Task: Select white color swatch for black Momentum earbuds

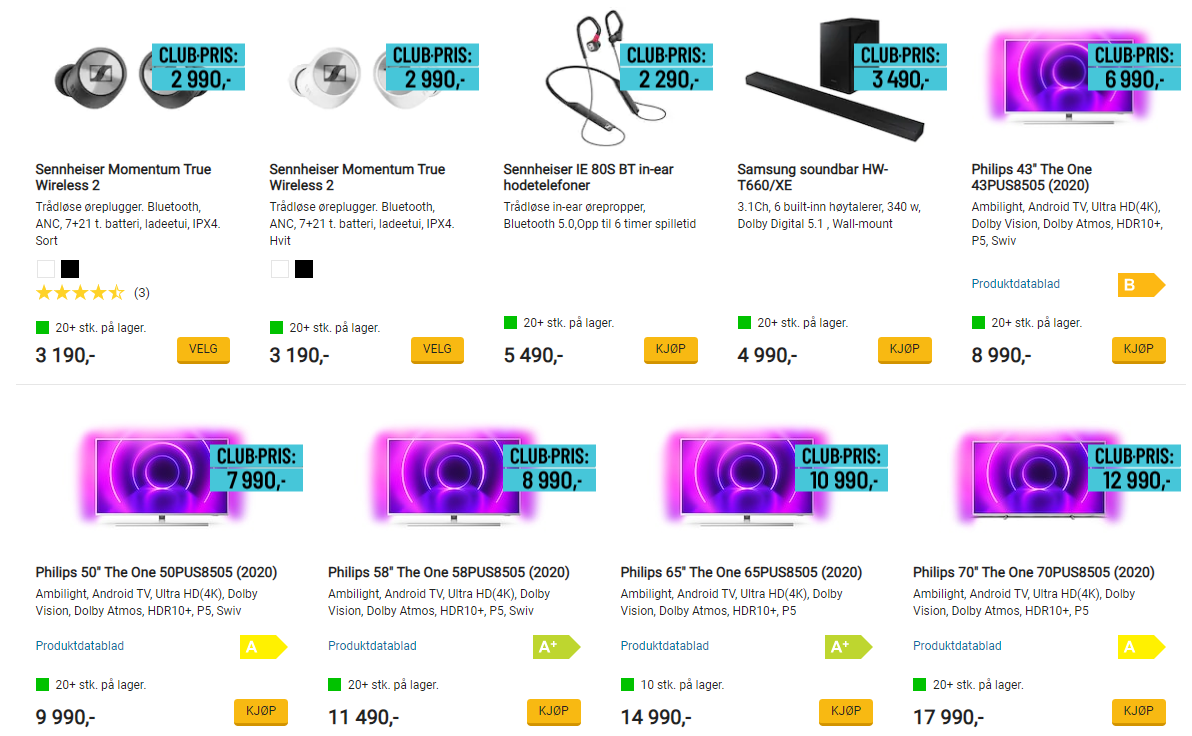Action: [x=46, y=269]
